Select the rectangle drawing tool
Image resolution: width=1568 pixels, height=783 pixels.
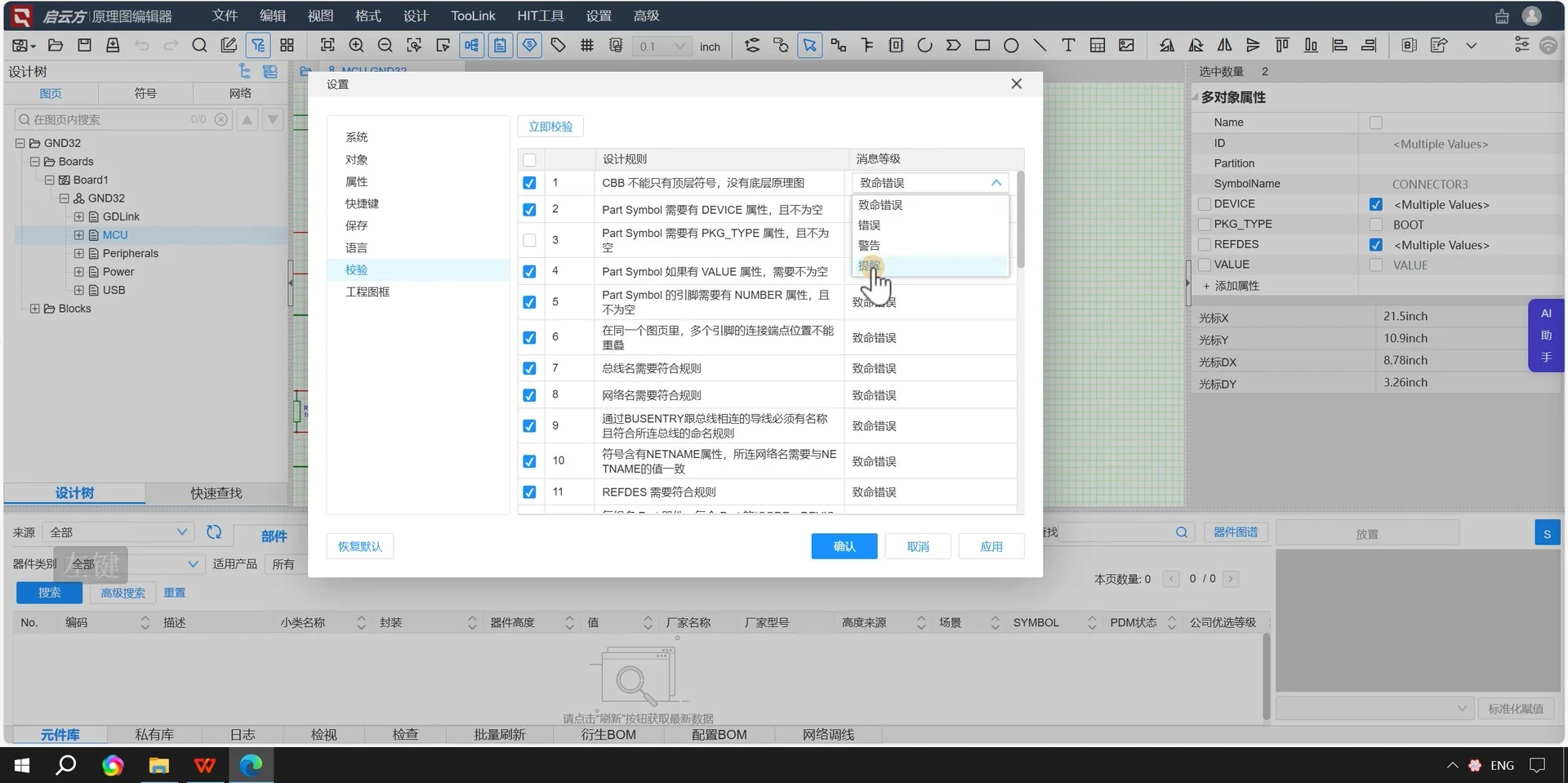coord(982,45)
